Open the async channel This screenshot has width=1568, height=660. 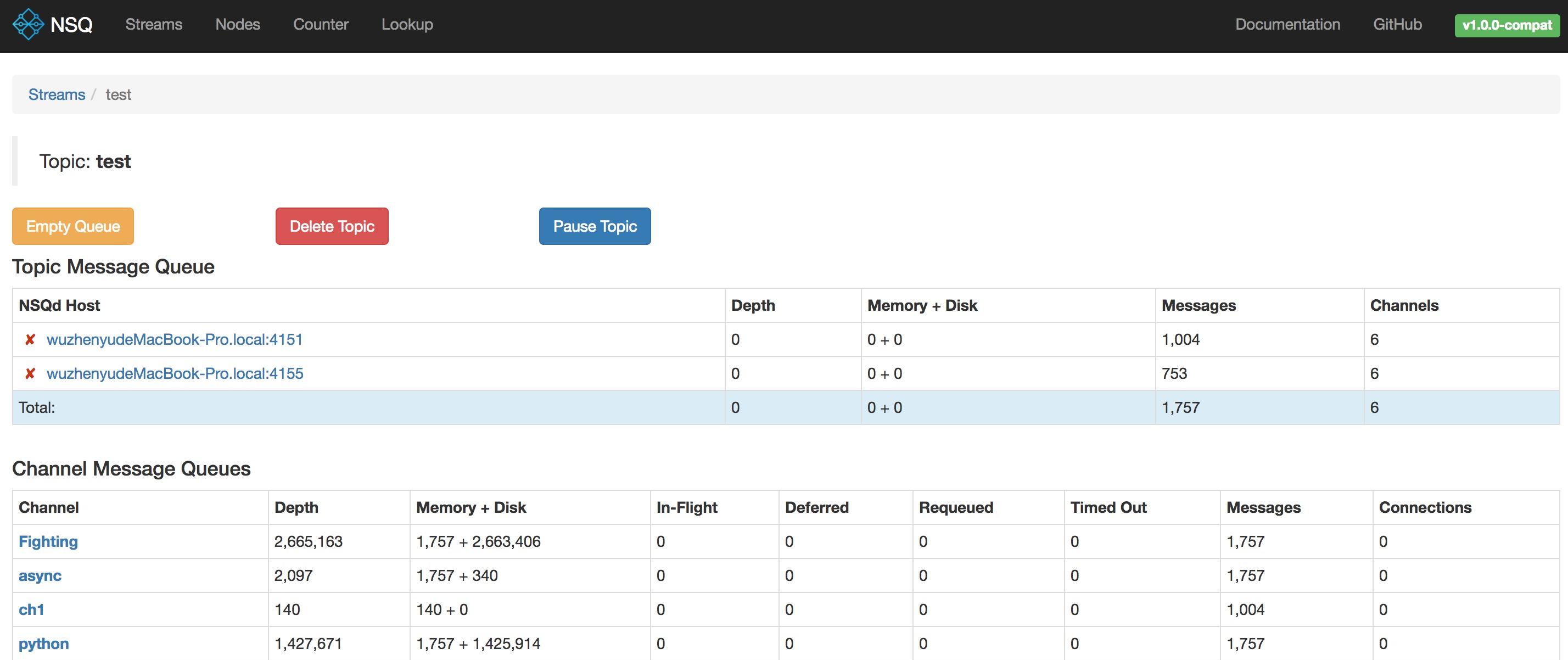coord(40,576)
